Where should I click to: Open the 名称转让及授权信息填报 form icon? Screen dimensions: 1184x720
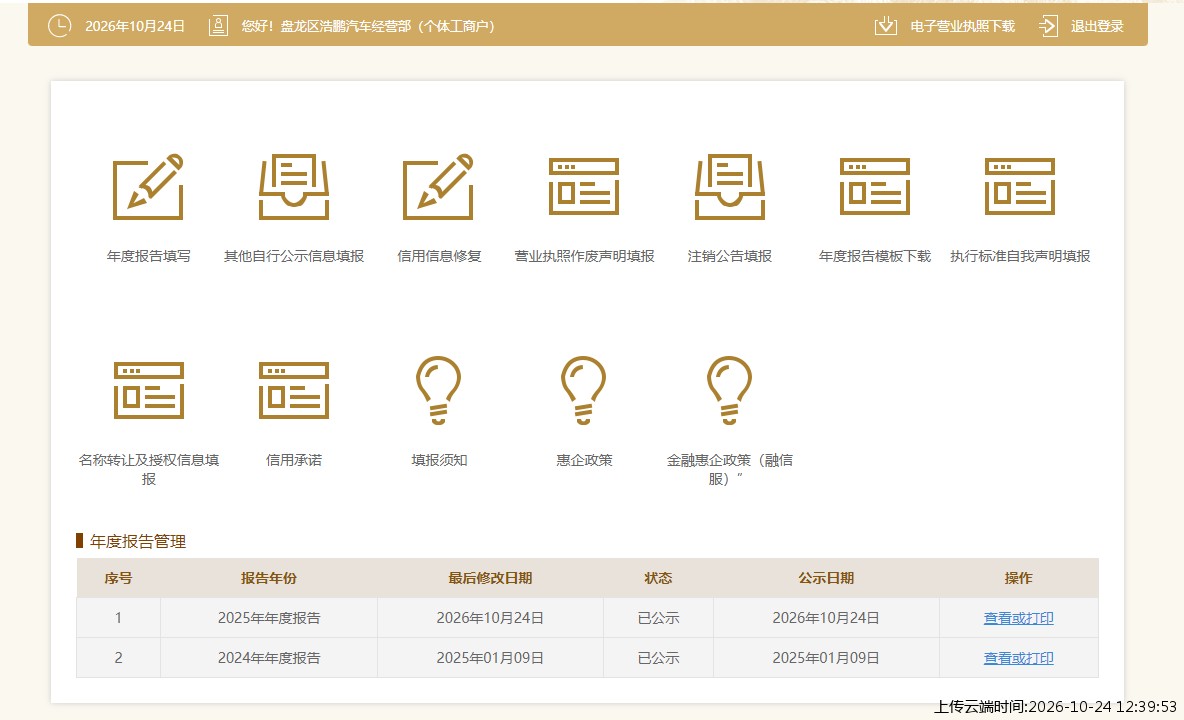[149, 390]
